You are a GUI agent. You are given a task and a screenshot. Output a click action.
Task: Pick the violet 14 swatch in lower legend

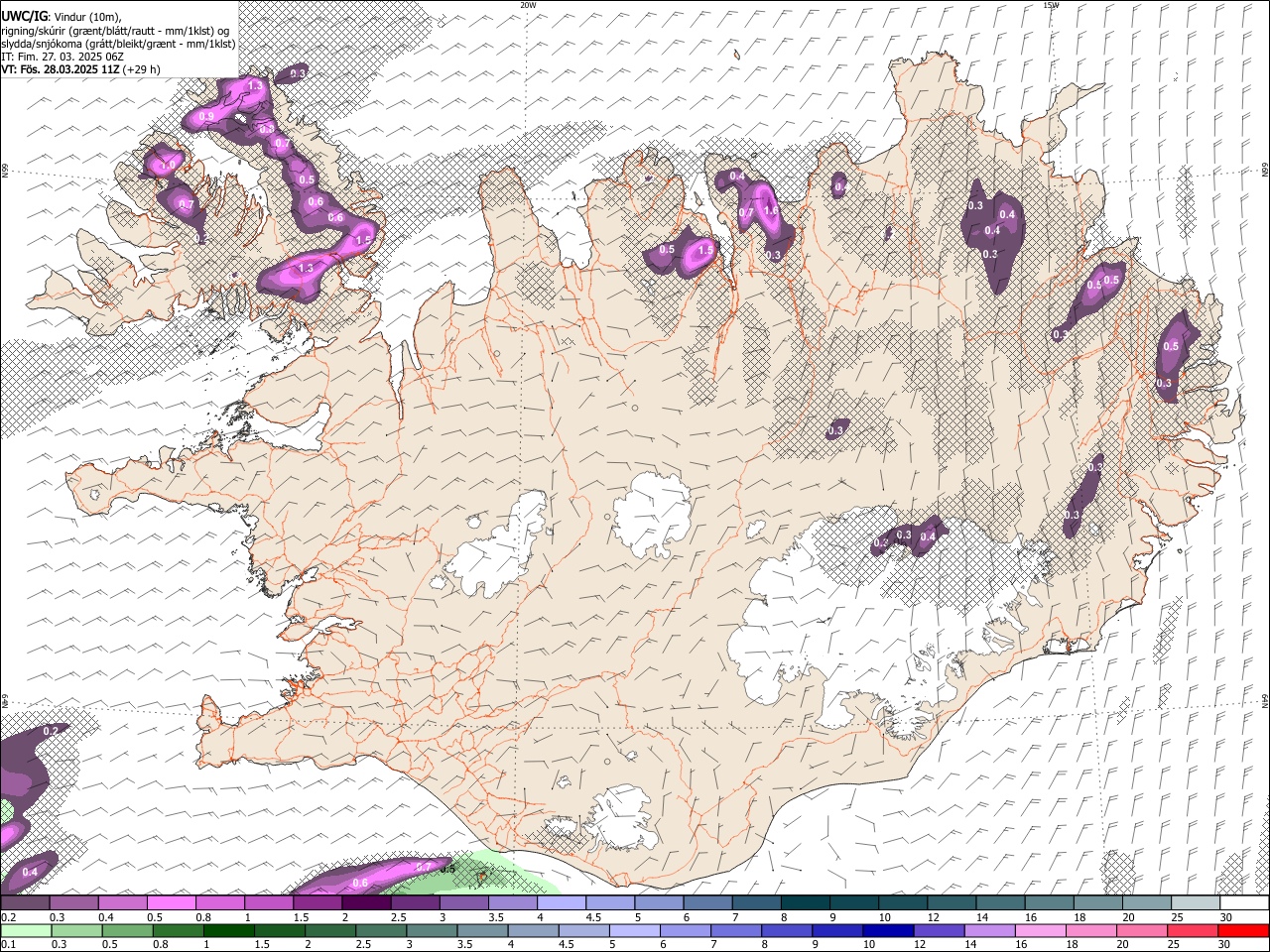click(x=989, y=931)
